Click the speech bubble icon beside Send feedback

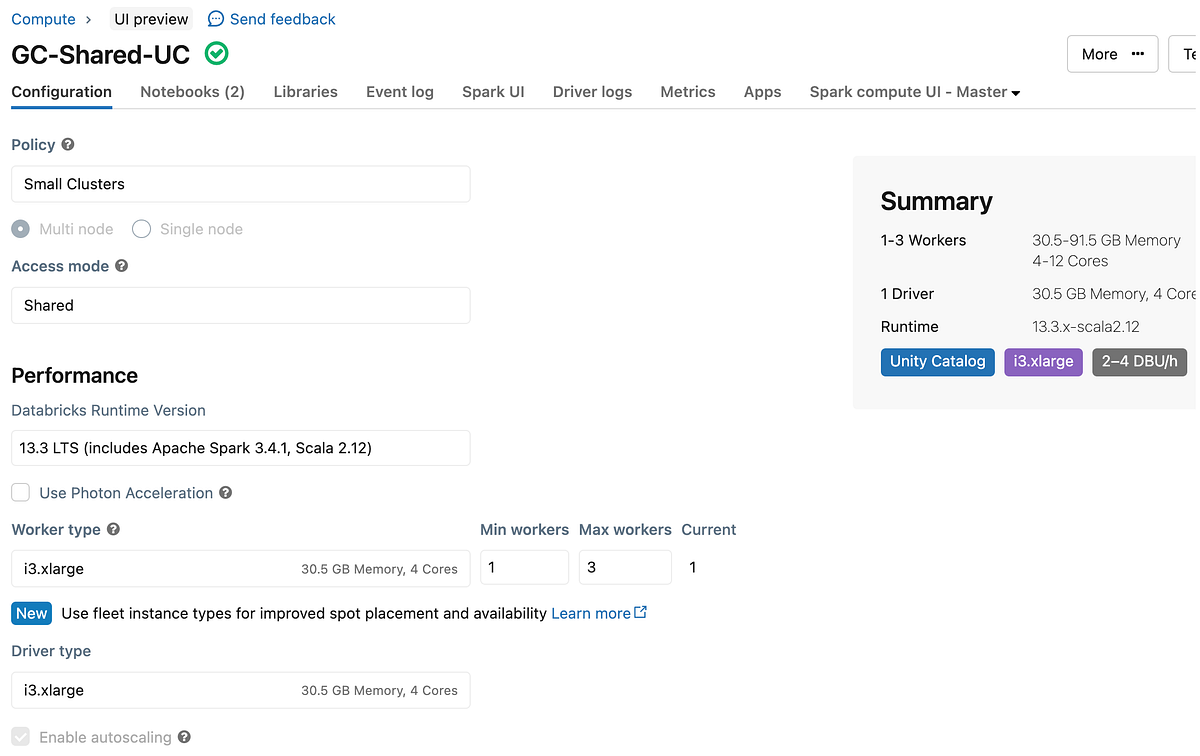click(x=215, y=18)
